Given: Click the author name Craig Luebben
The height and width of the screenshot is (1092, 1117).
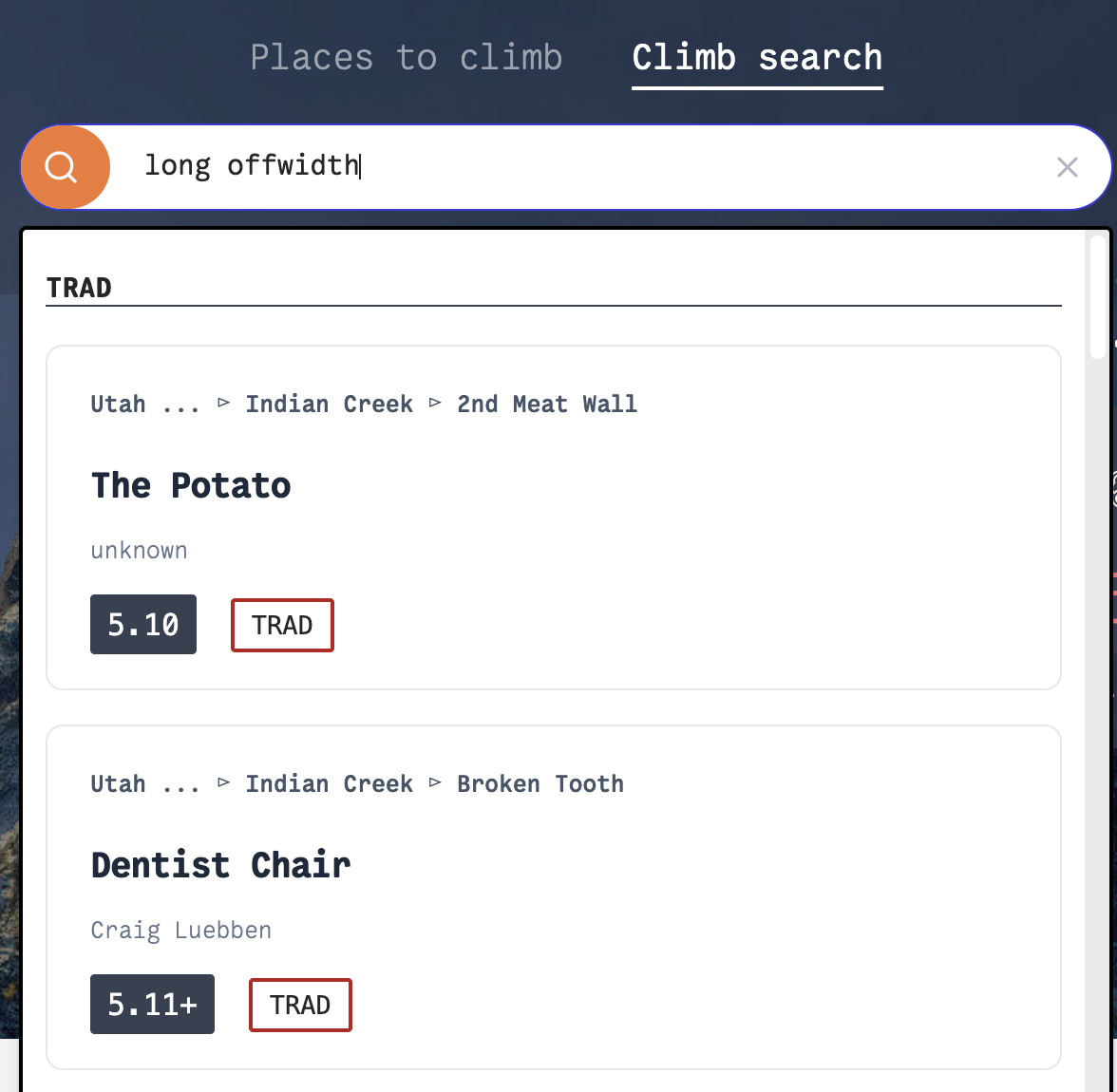Looking at the screenshot, I should coord(180,930).
